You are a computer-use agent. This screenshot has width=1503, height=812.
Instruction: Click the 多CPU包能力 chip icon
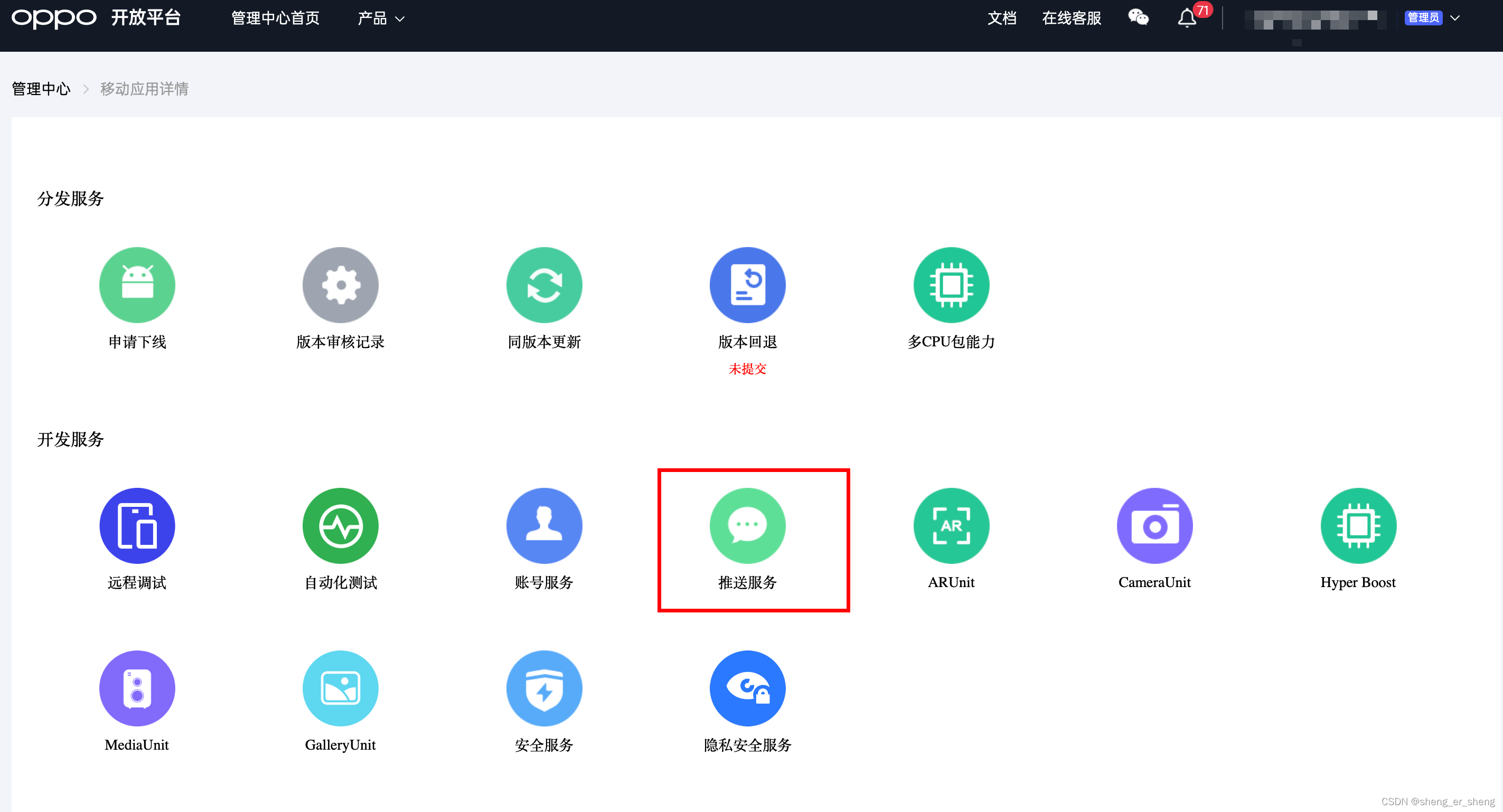coord(951,285)
